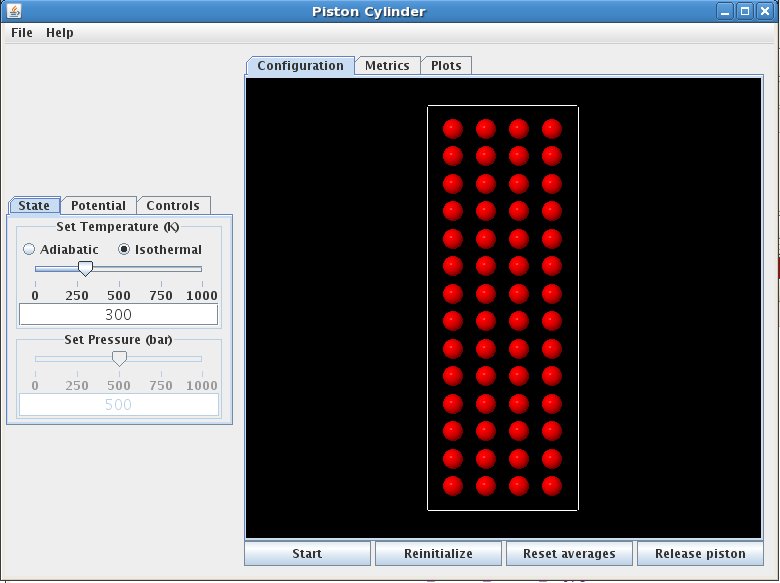Click the Release piston button
Screen dimensions: 780x583
[x=700, y=554]
